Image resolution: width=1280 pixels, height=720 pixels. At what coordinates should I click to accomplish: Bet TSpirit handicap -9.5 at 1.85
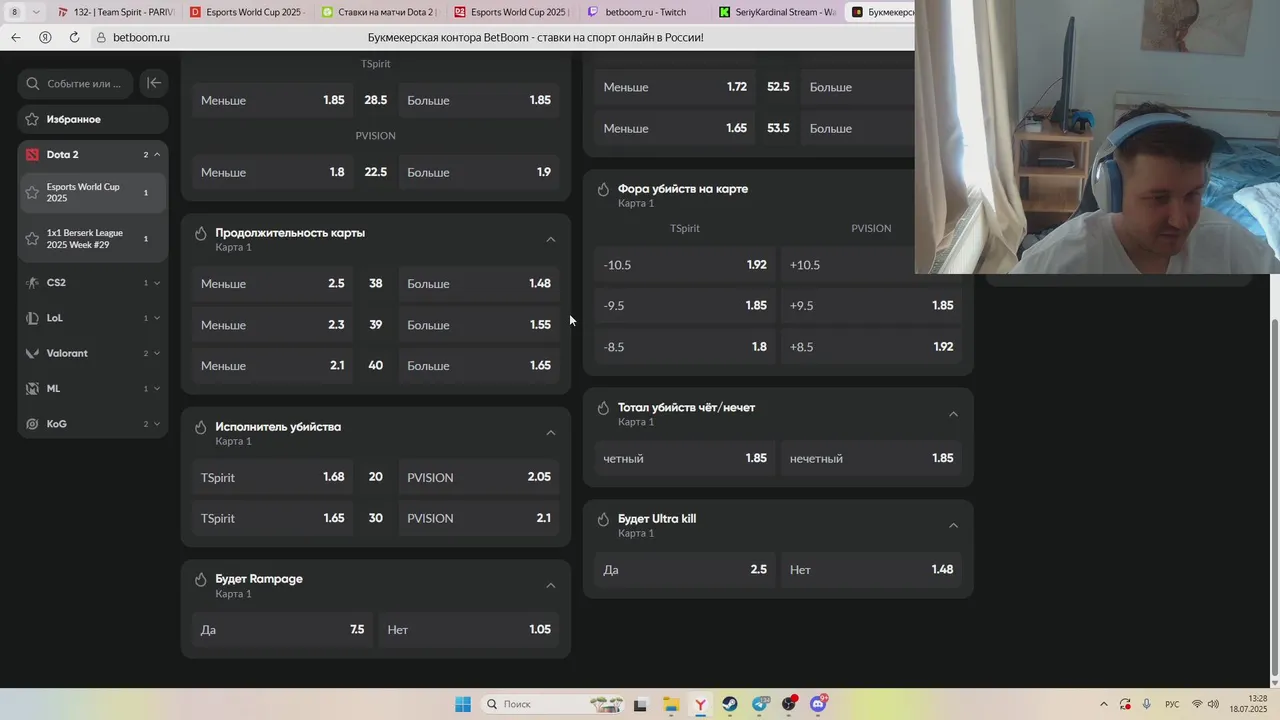(685, 306)
